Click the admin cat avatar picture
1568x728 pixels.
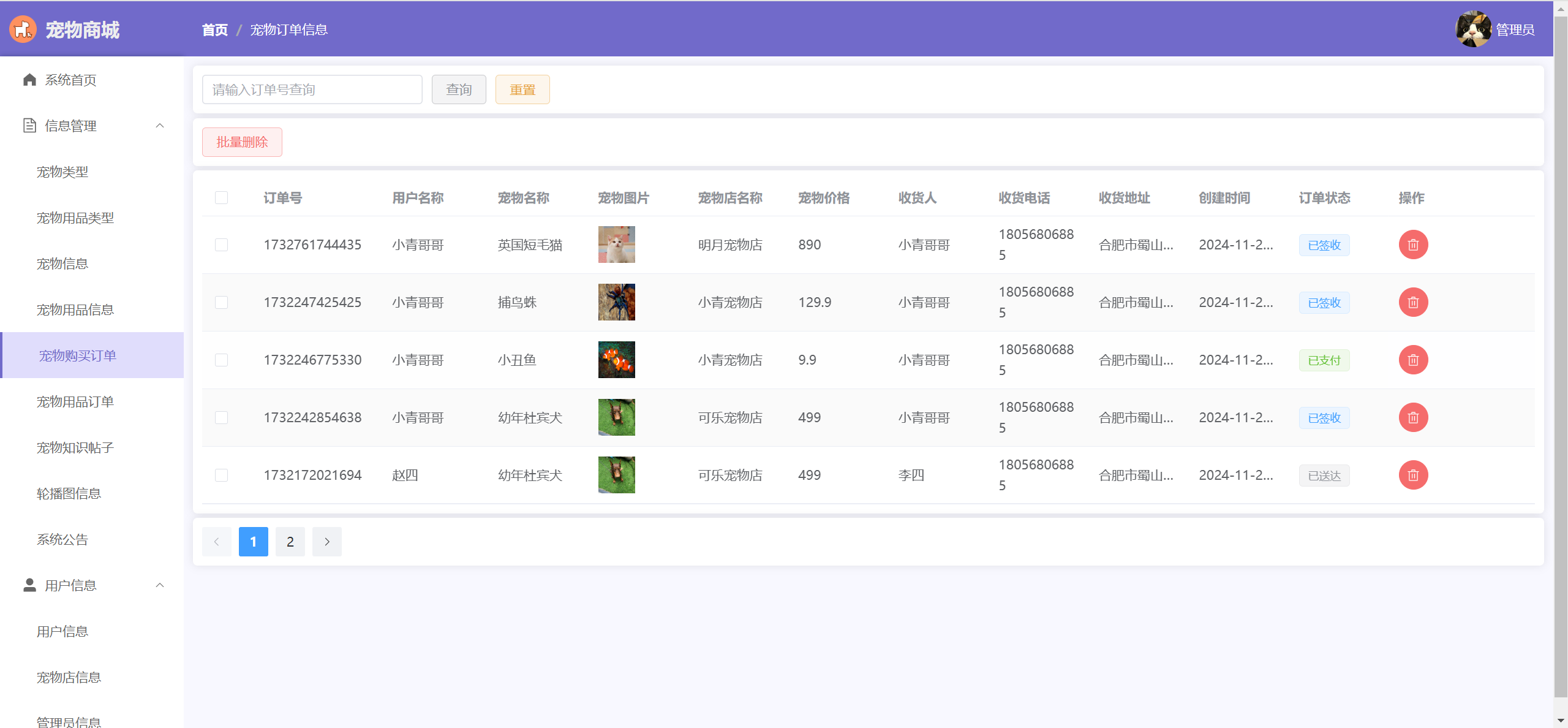pyautogui.click(x=1472, y=29)
